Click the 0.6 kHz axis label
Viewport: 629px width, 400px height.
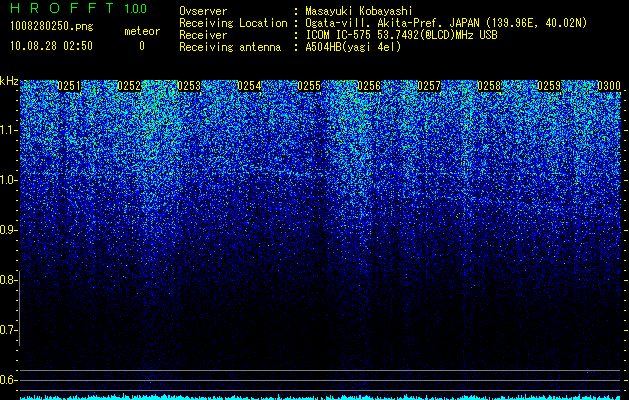[9, 380]
